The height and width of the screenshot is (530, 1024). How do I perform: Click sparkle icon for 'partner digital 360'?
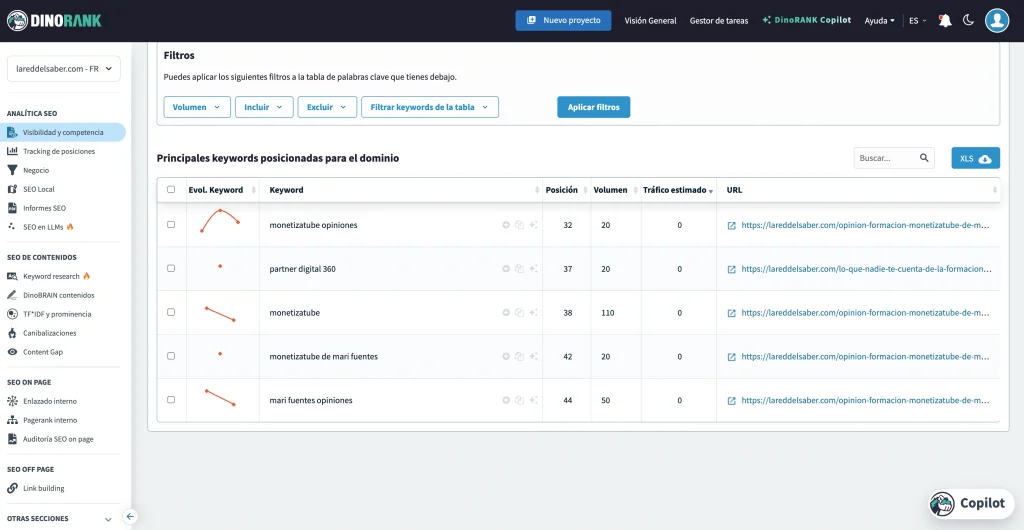pyautogui.click(x=533, y=269)
